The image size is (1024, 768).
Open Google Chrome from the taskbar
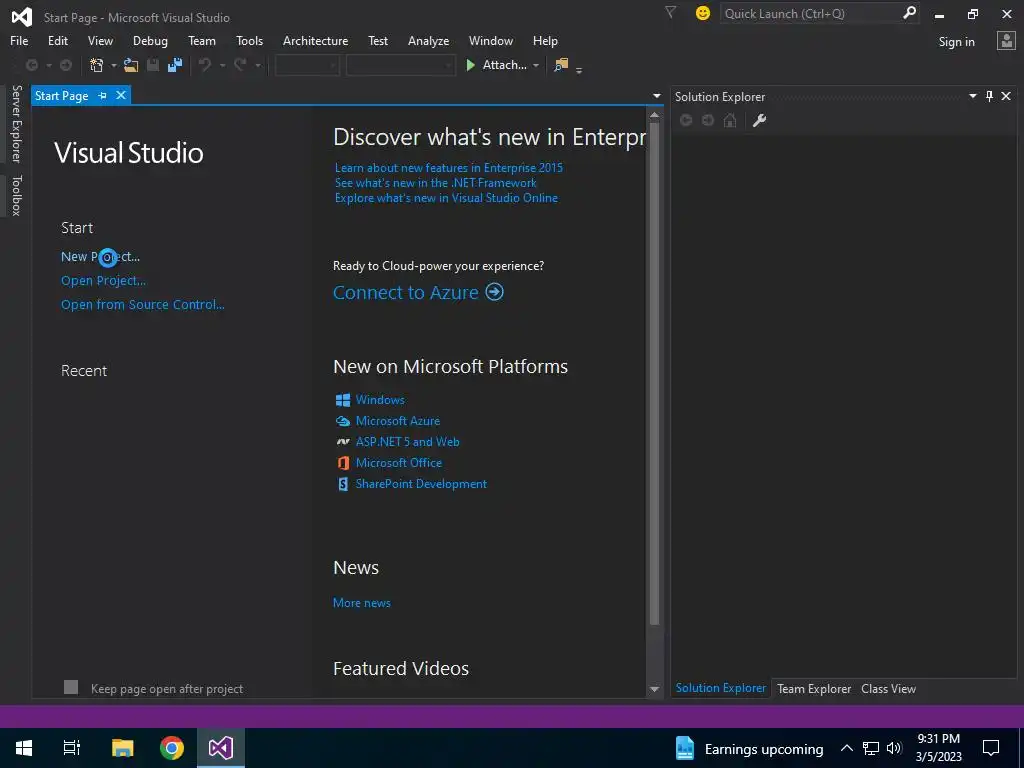172,748
